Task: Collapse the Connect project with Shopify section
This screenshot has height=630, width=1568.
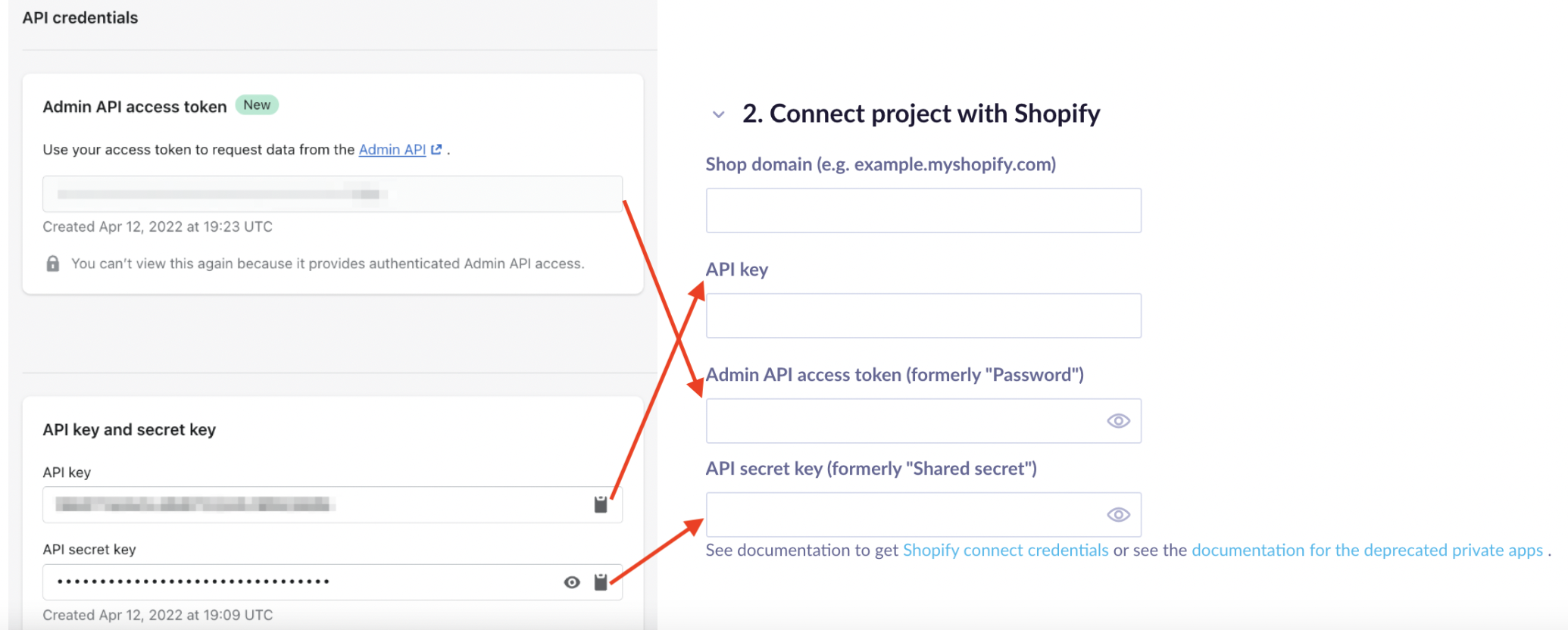Action: [718, 114]
